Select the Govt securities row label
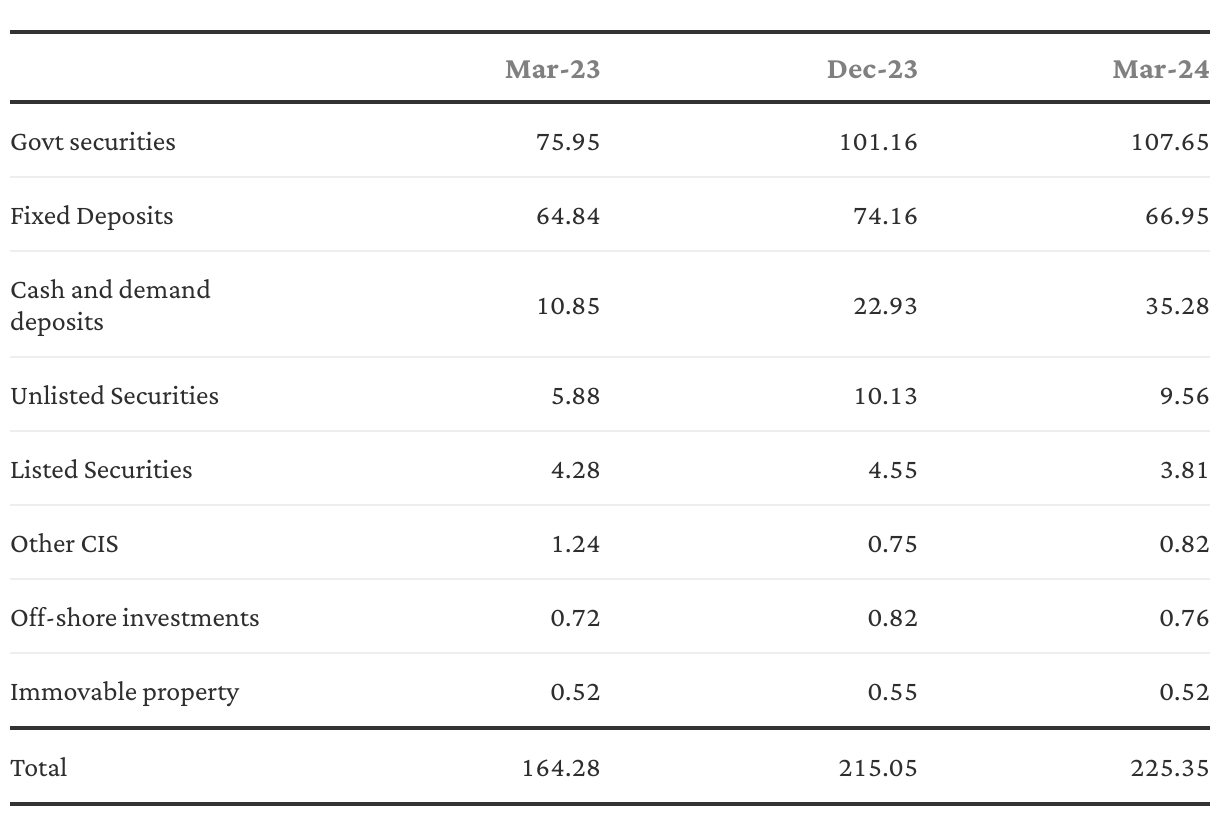 pyautogui.click(x=93, y=142)
